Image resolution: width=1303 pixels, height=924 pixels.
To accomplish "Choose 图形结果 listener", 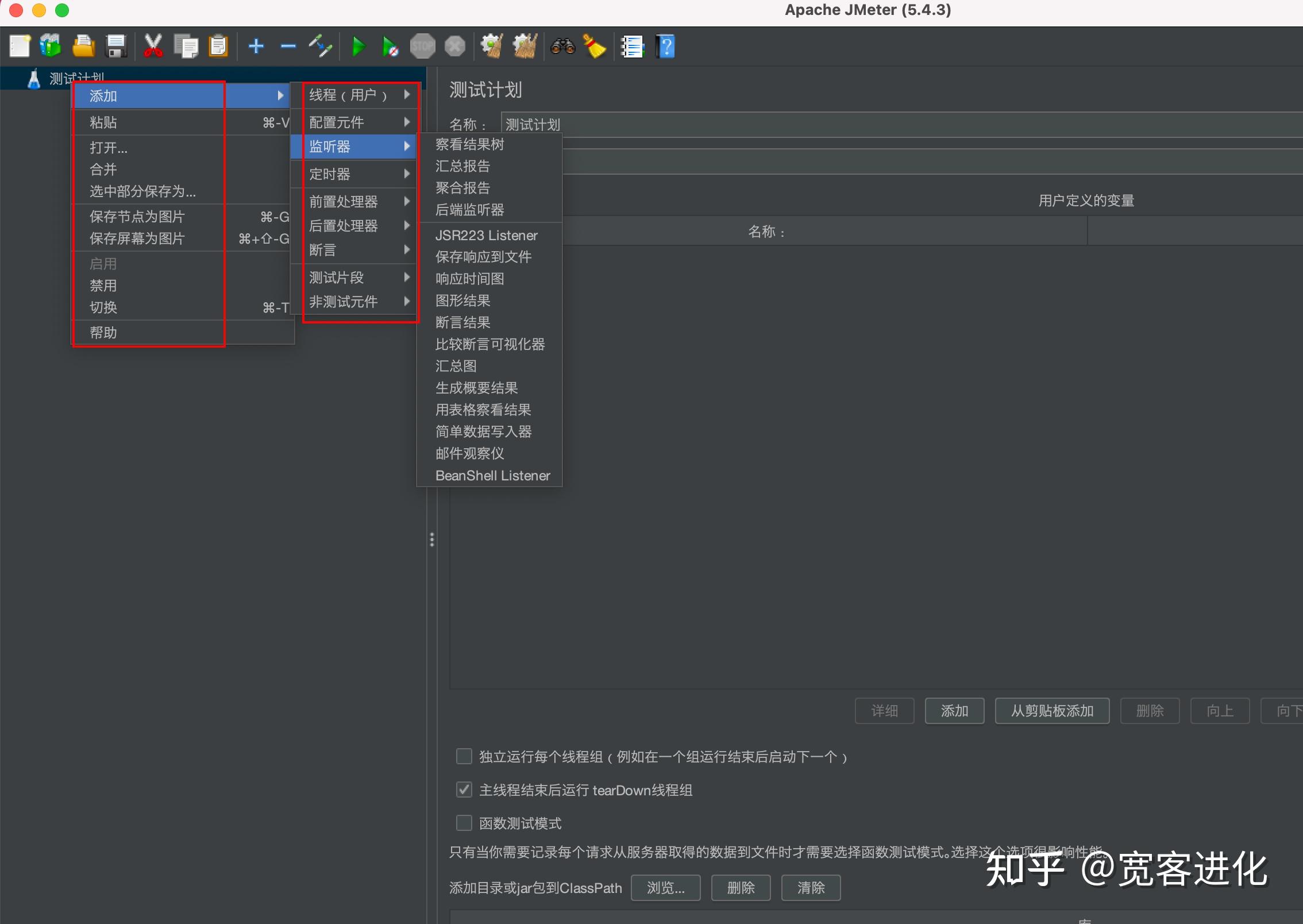I will 489,301.
